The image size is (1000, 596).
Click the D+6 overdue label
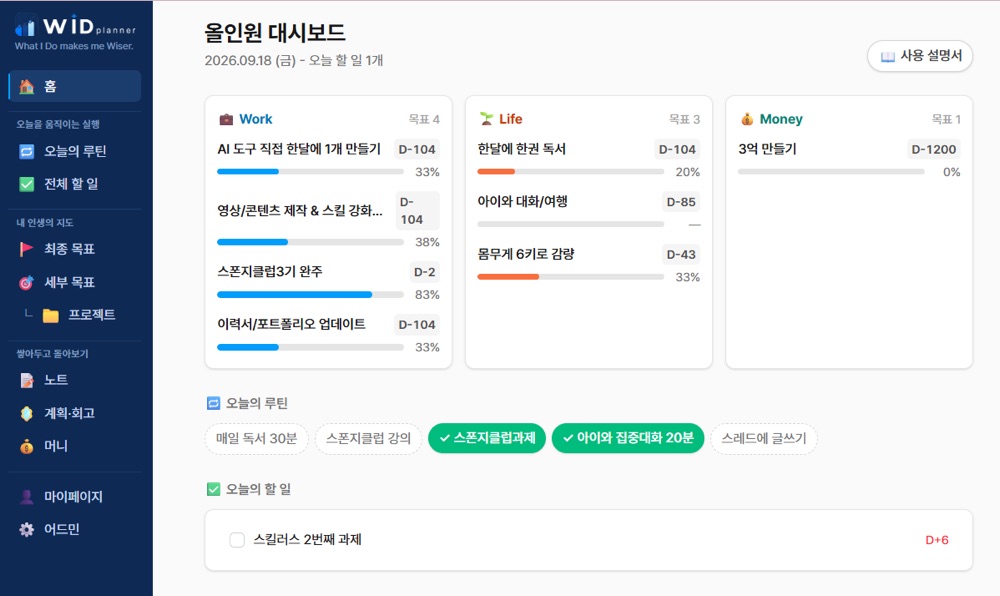pos(937,540)
